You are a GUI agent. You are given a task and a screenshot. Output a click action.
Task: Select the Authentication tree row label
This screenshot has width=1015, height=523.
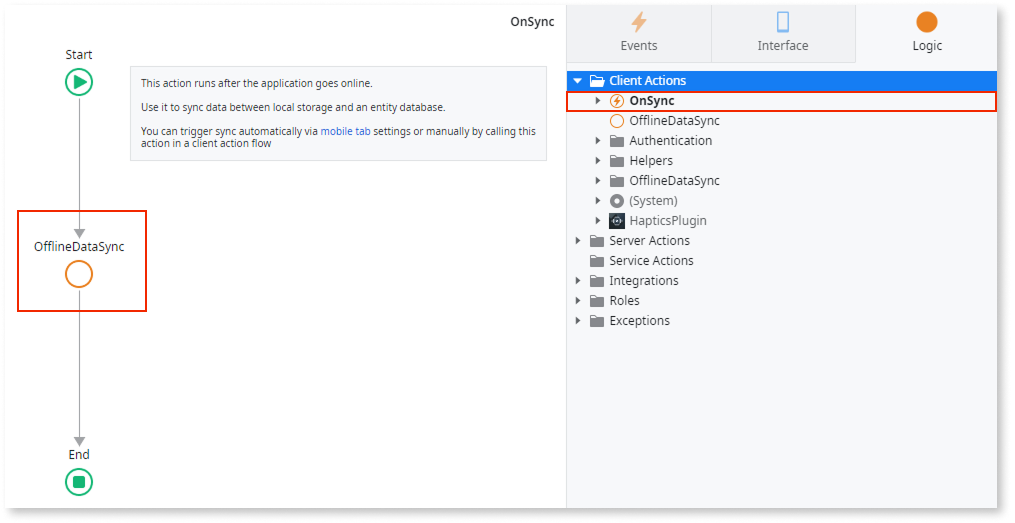(x=671, y=140)
